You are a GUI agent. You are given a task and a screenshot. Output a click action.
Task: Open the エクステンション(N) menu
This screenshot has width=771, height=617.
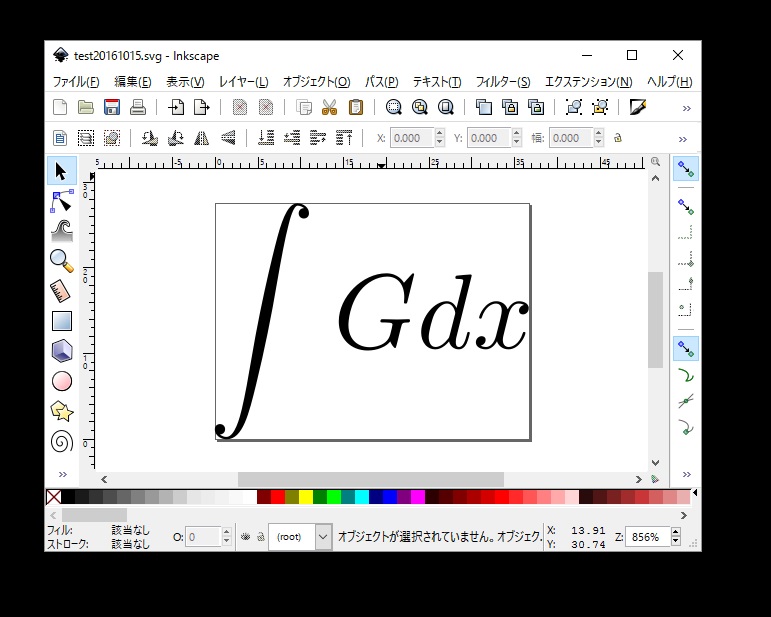point(589,82)
